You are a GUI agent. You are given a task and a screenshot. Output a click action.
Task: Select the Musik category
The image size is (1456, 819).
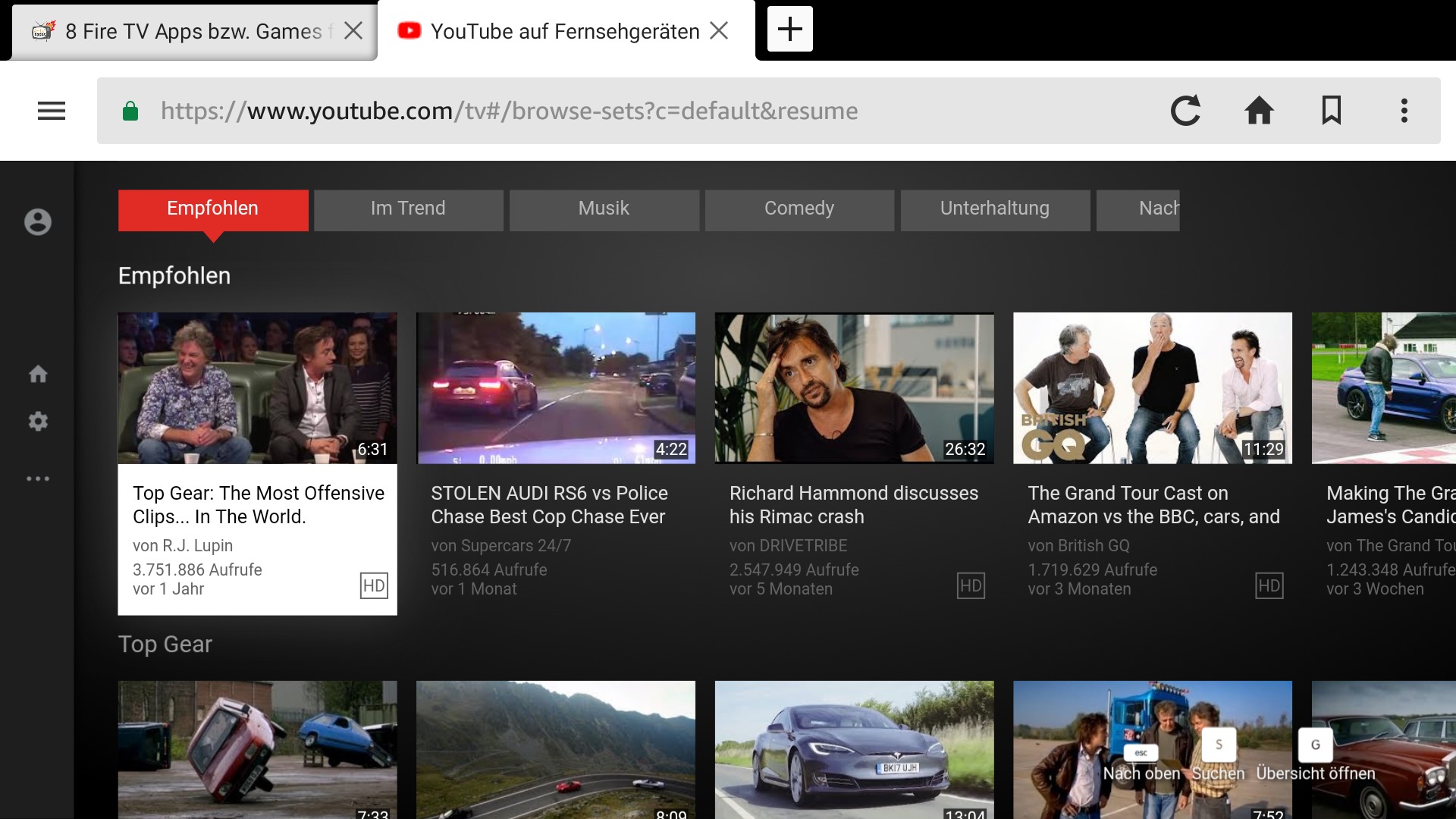tap(604, 209)
